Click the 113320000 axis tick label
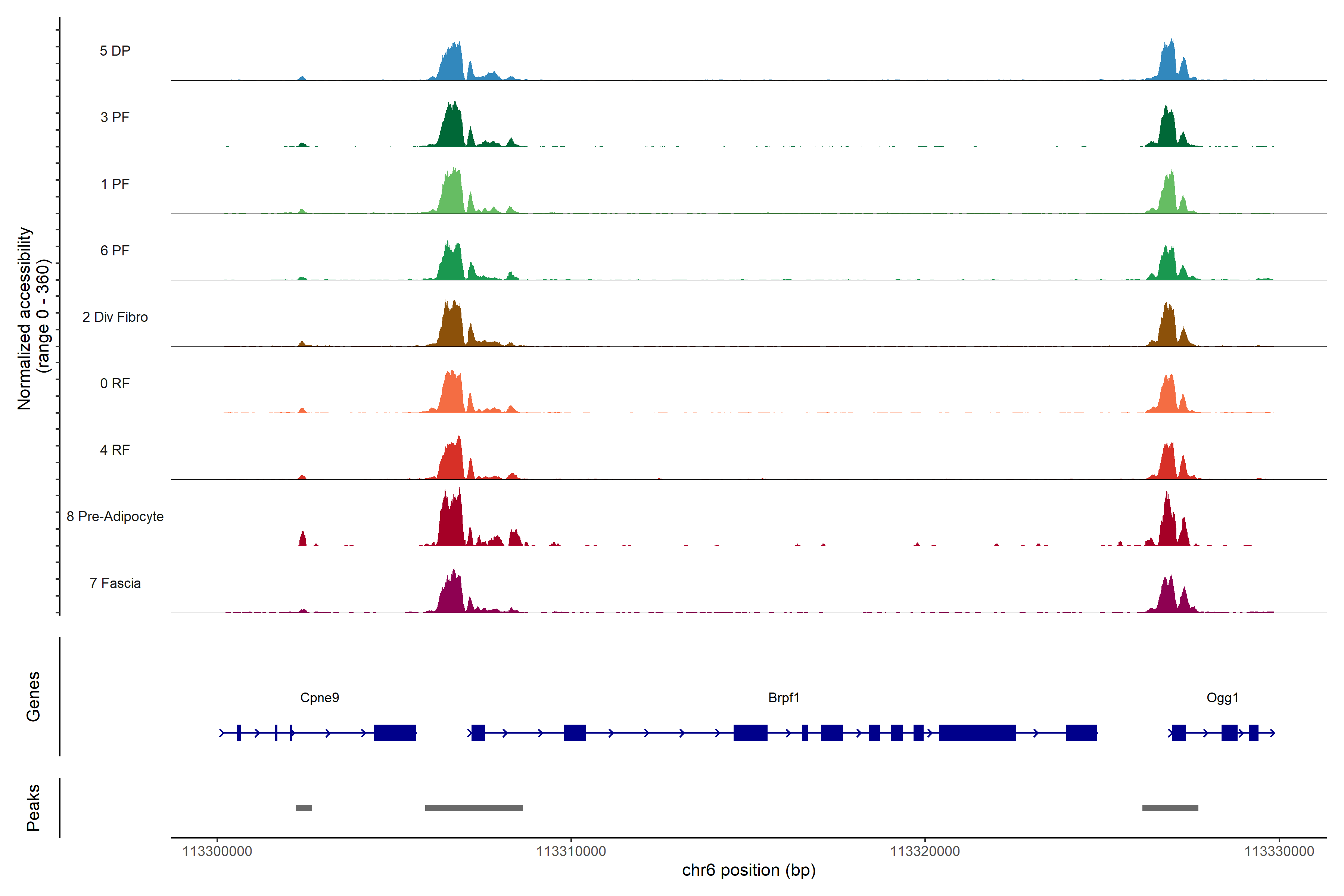1344x896 pixels. pos(925,852)
